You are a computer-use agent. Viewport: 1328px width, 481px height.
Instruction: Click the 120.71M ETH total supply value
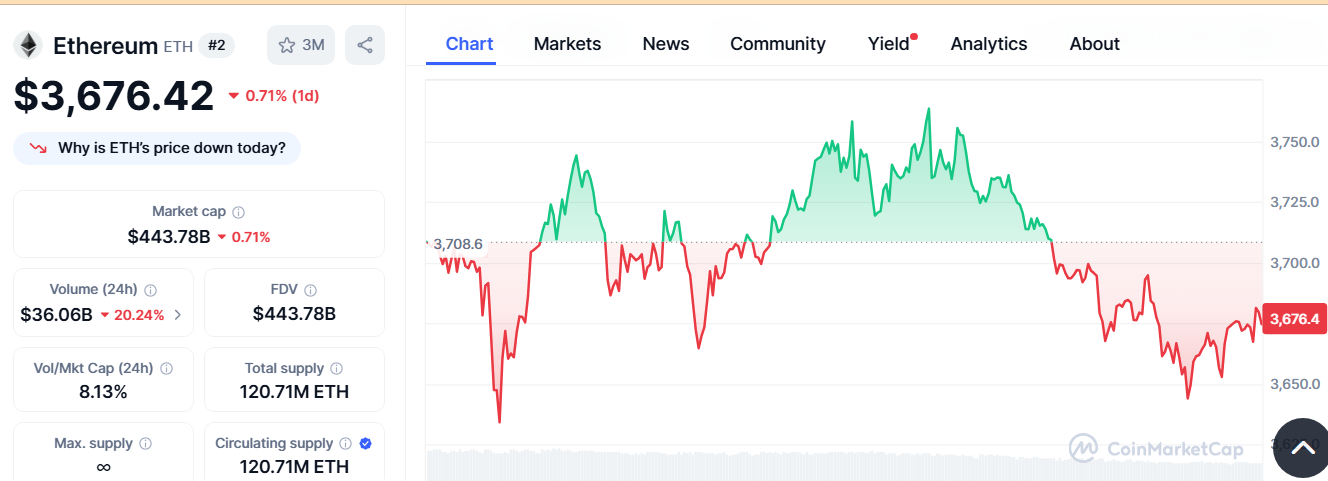294,392
